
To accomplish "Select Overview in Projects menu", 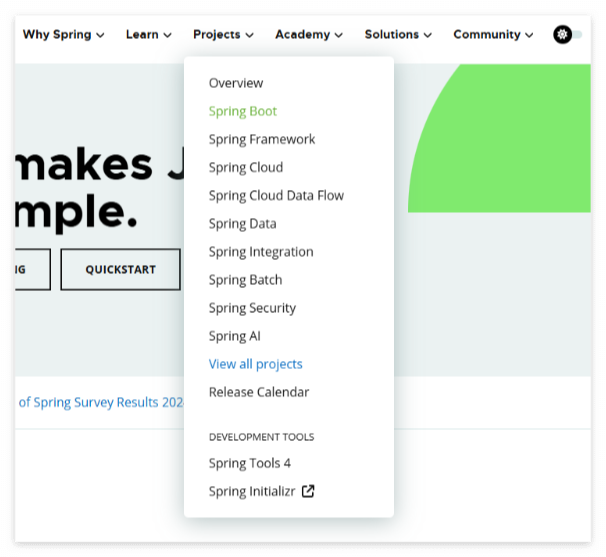I will (x=236, y=83).
